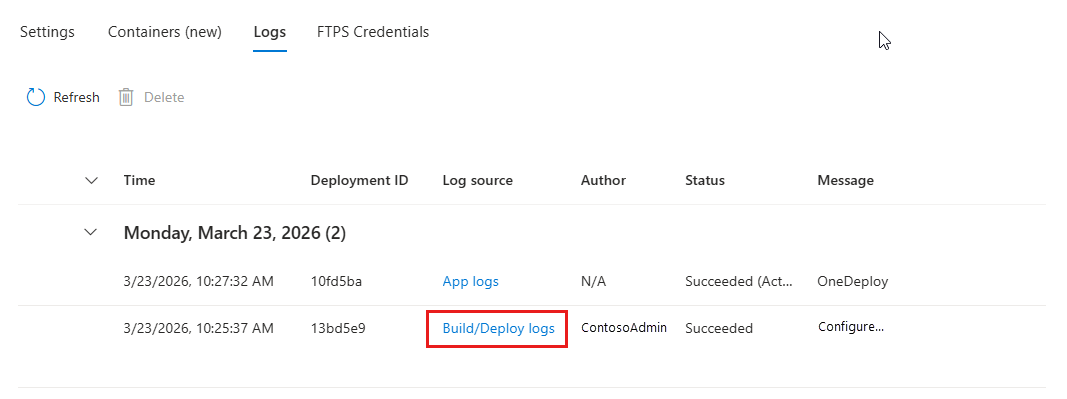Open the Containers (new) tab
1067x399 pixels.
pyautogui.click(x=165, y=32)
